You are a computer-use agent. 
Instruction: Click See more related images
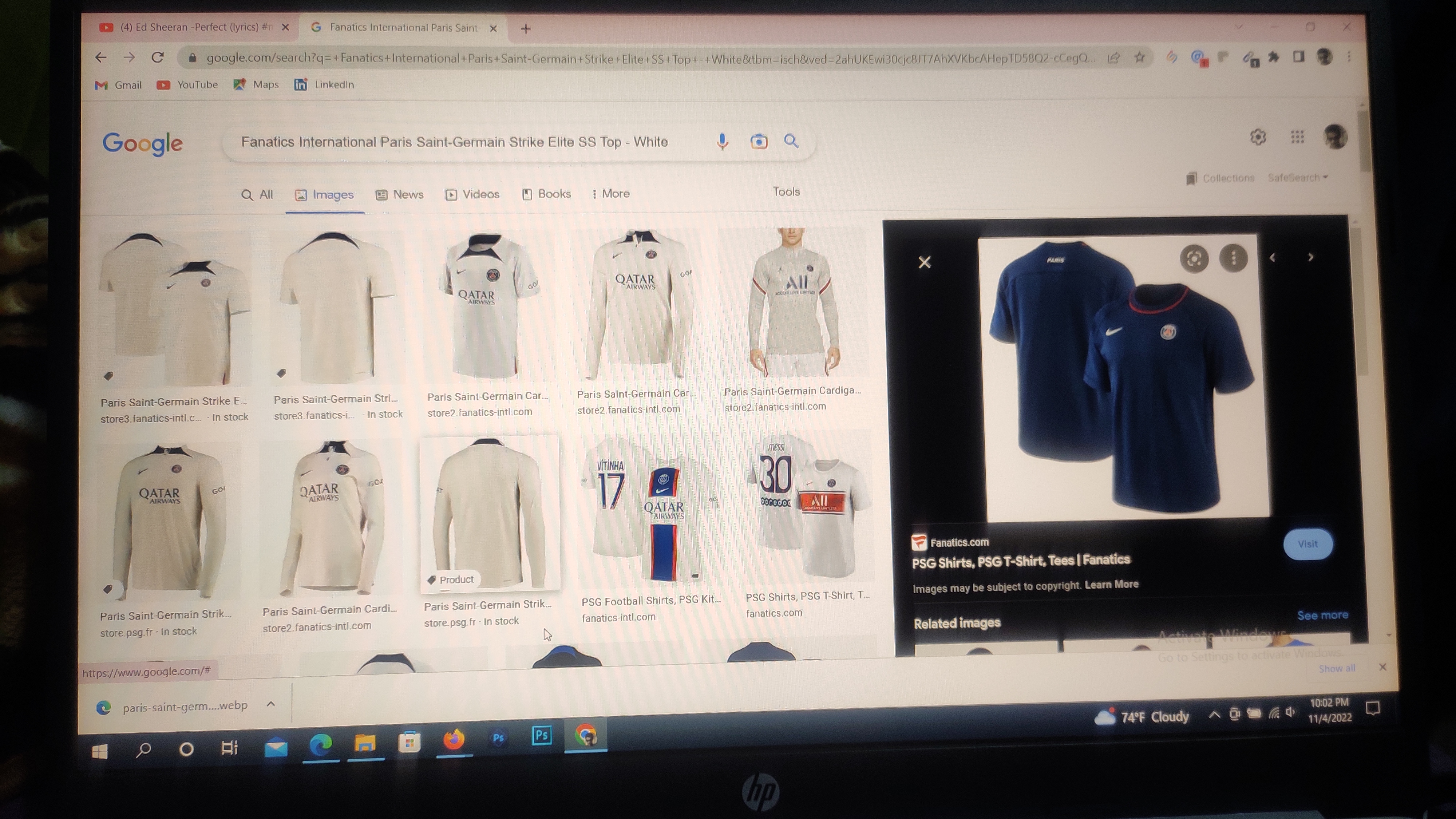[1323, 615]
